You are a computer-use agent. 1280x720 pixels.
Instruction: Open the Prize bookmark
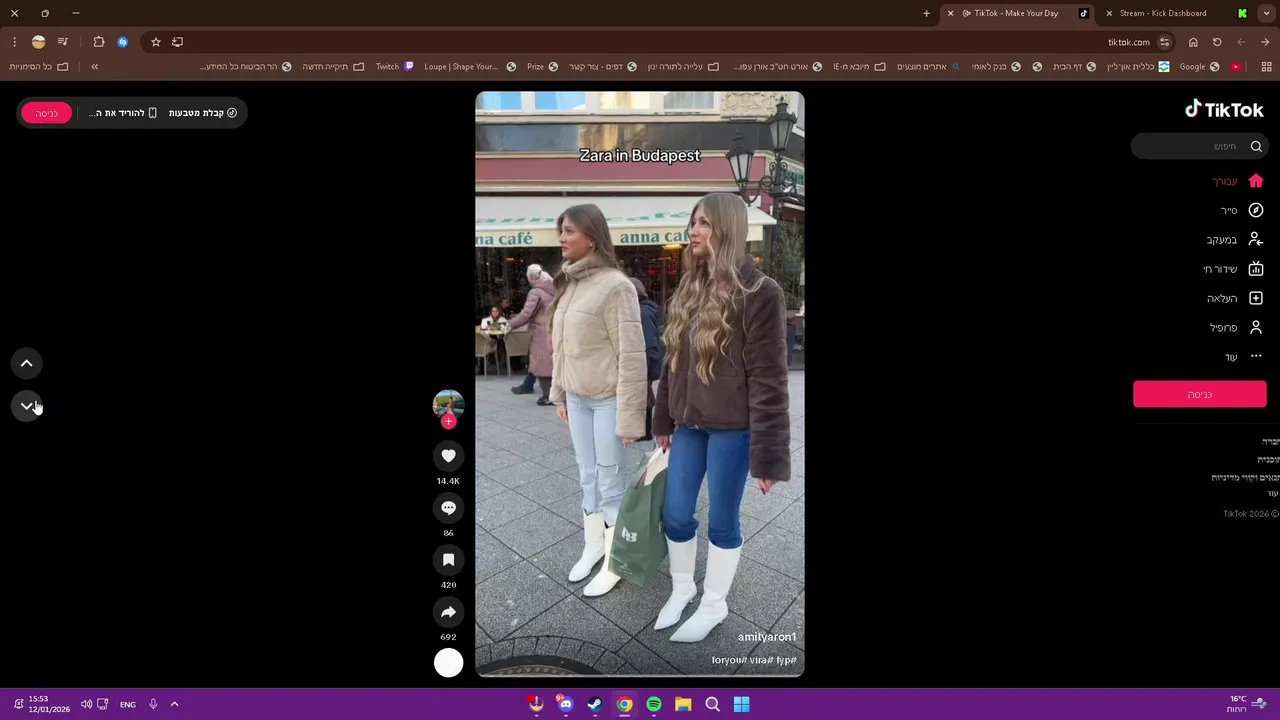click(542, 67)
